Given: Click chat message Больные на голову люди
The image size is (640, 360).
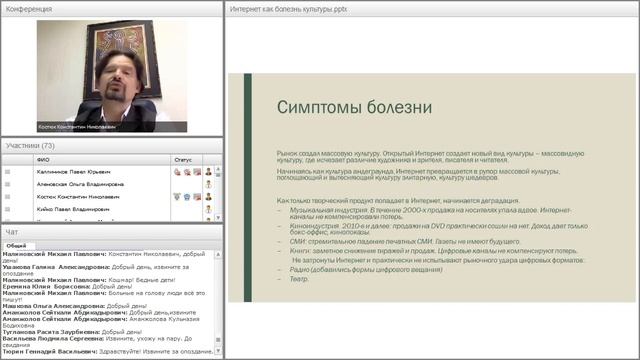Looking at the screenshot, I should (x=104, y=296).
